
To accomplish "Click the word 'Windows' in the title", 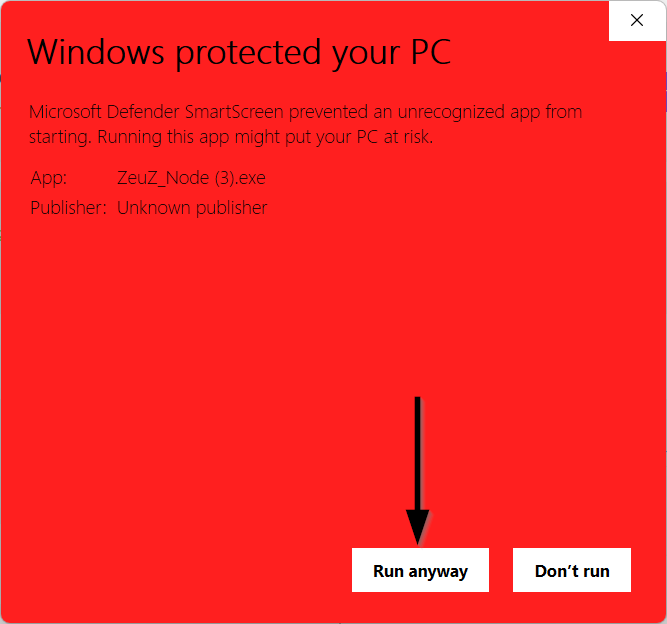I will click(x=96, y=52).
